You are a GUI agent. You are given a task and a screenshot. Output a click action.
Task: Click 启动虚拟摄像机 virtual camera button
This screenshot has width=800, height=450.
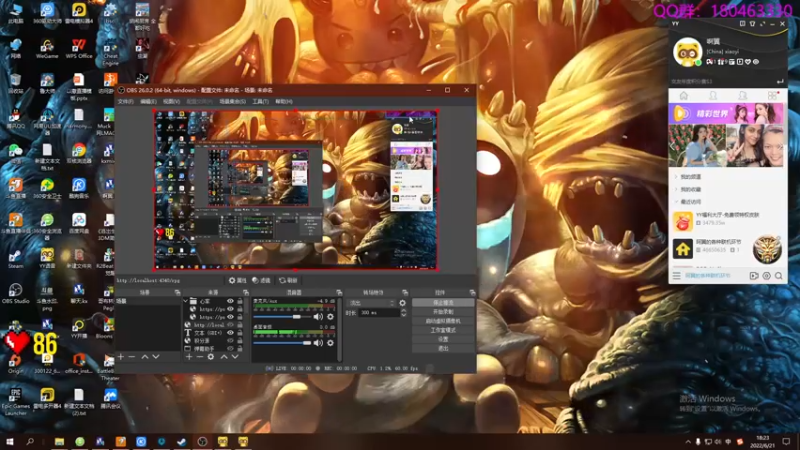[x=443, y=321]
